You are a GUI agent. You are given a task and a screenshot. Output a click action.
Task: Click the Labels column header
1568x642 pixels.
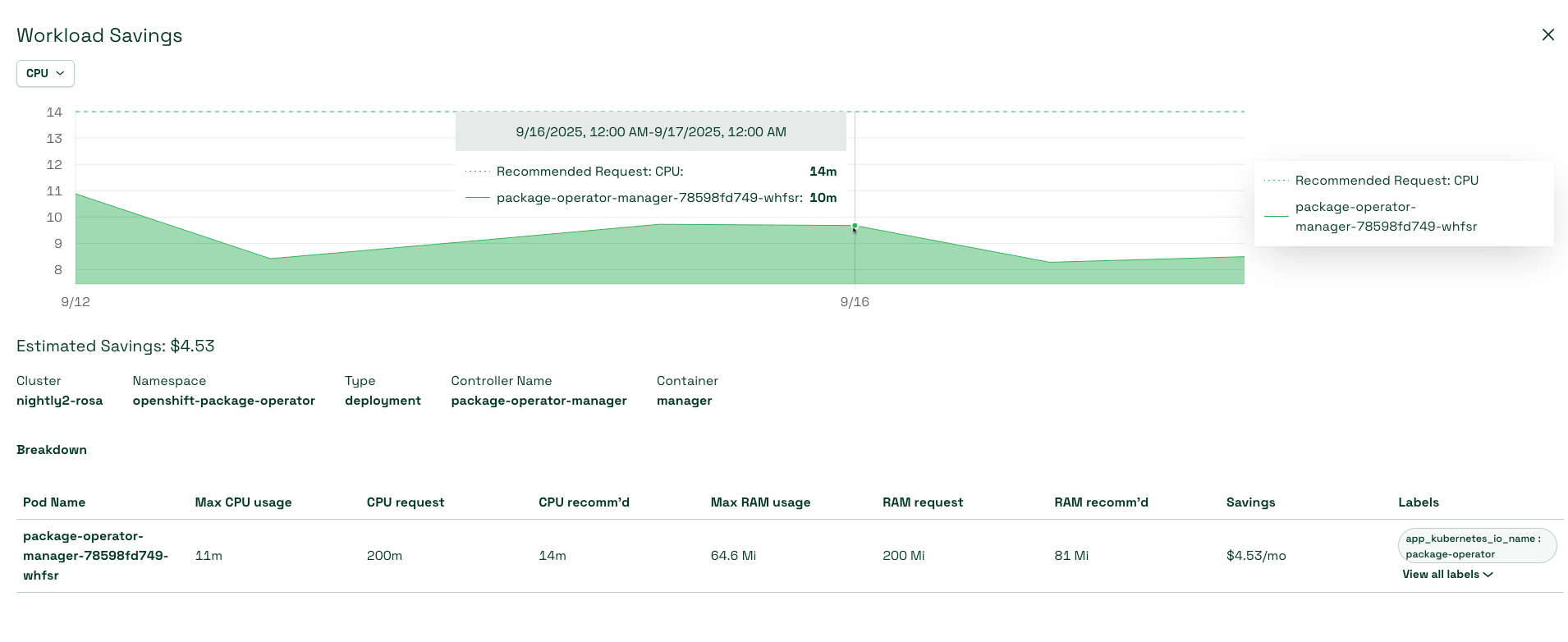(1418, 502)
